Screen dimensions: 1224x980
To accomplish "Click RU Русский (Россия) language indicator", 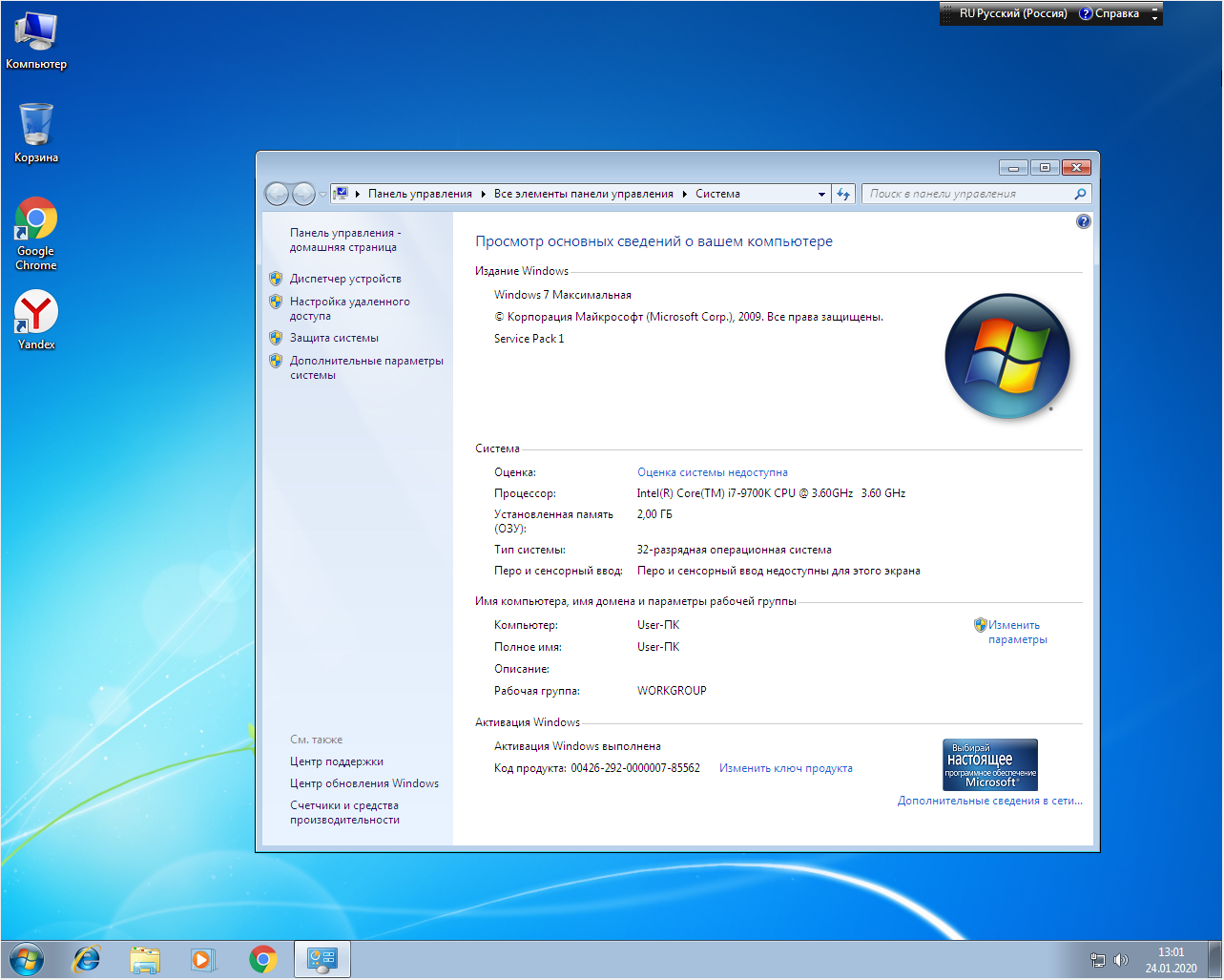I will tap(1013, 13).
